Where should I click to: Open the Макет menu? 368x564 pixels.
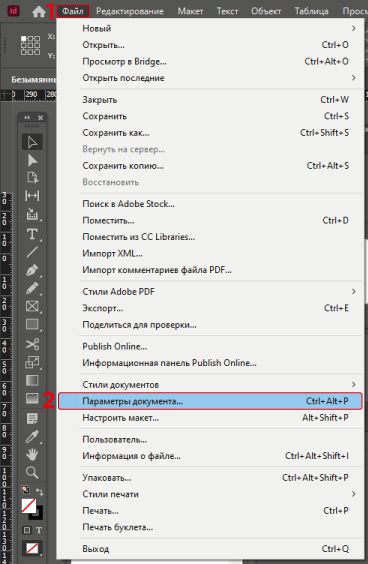coord(190,11)
